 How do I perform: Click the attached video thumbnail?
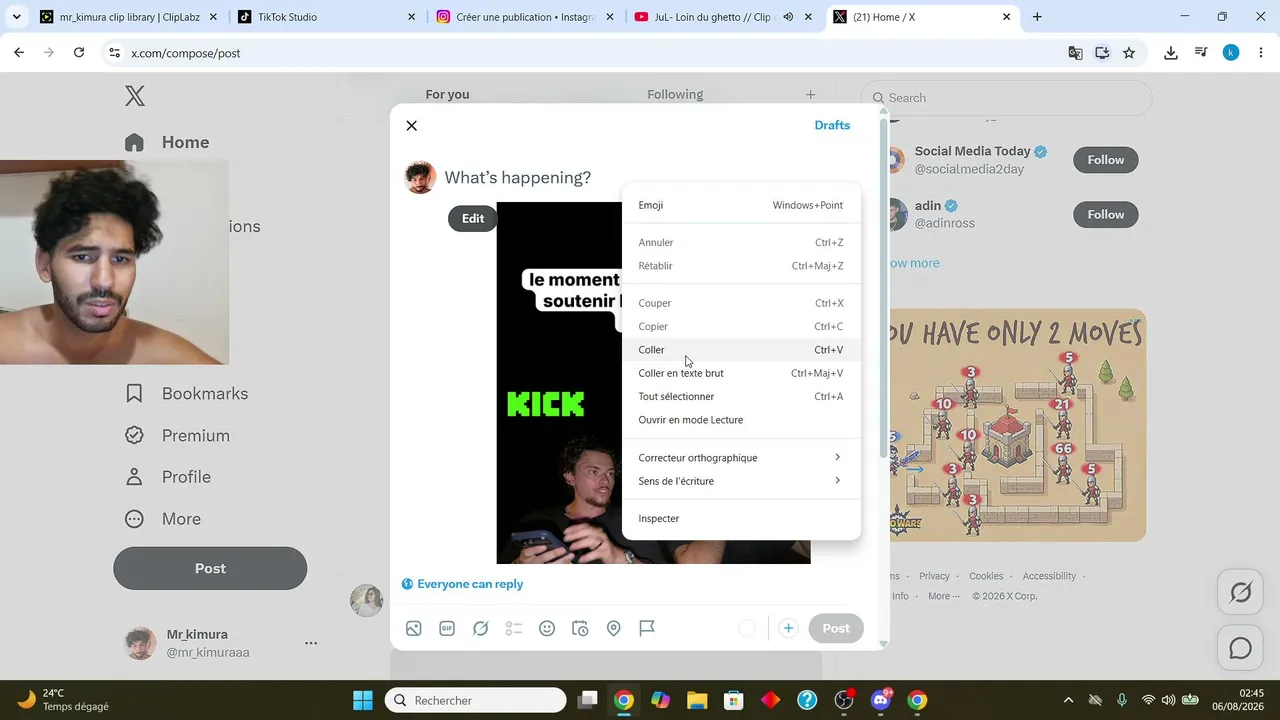(x=559, y=383)
